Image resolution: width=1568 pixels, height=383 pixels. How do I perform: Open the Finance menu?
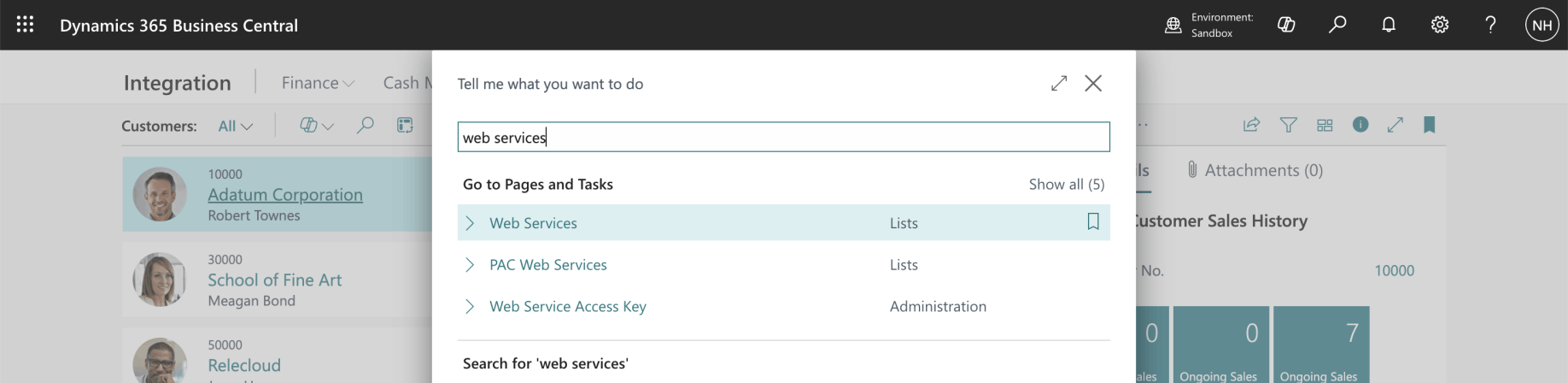[317, 83]
